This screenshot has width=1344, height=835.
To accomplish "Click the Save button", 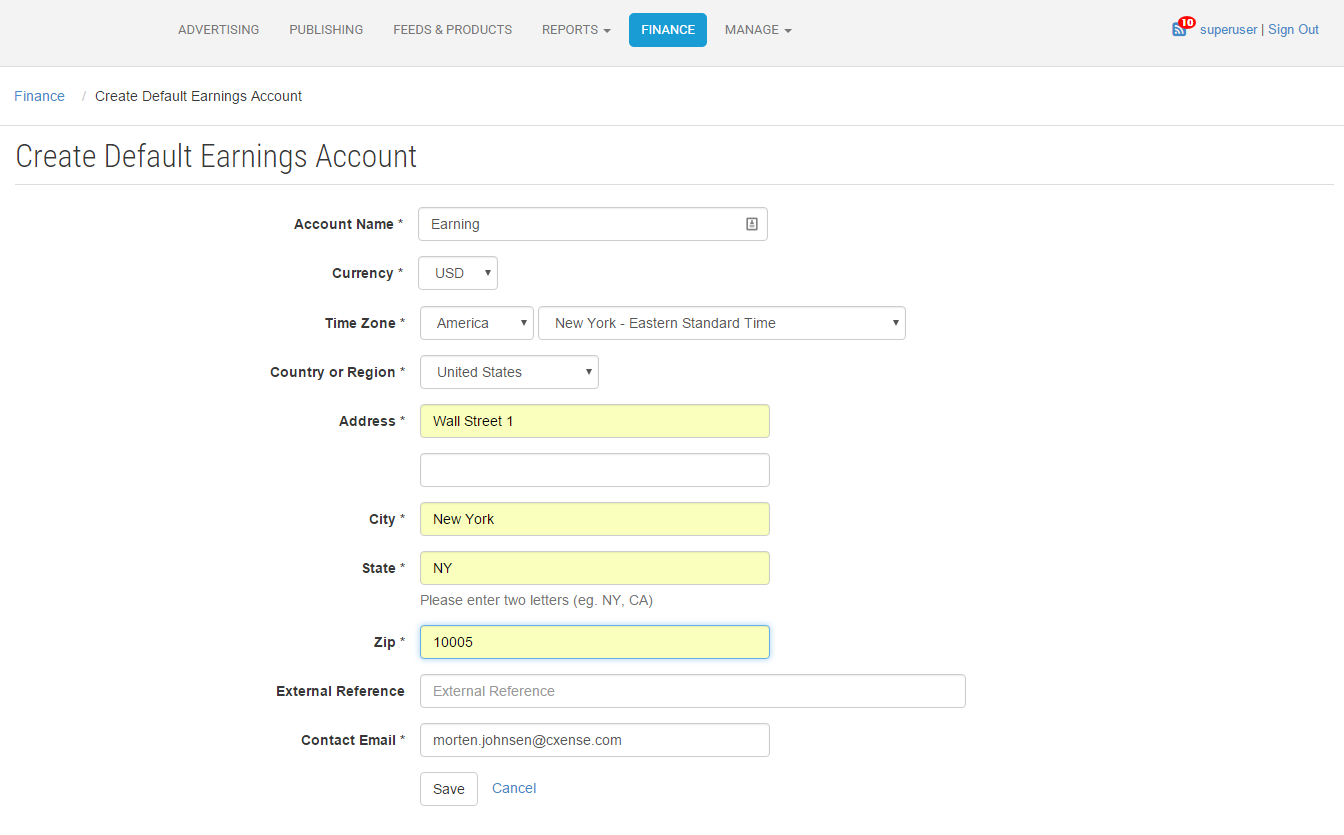I will coord(449,789).
